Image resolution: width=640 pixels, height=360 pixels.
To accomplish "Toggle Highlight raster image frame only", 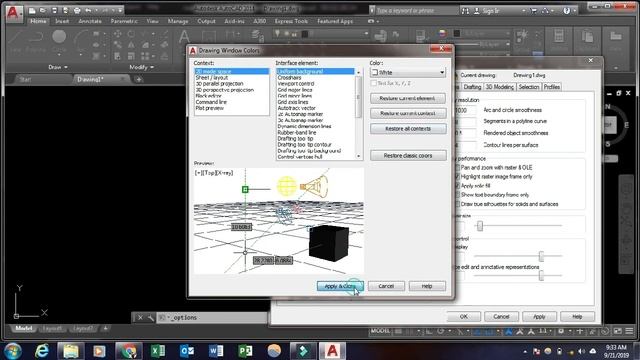I will pyautogui.click(x=457, y=176).
